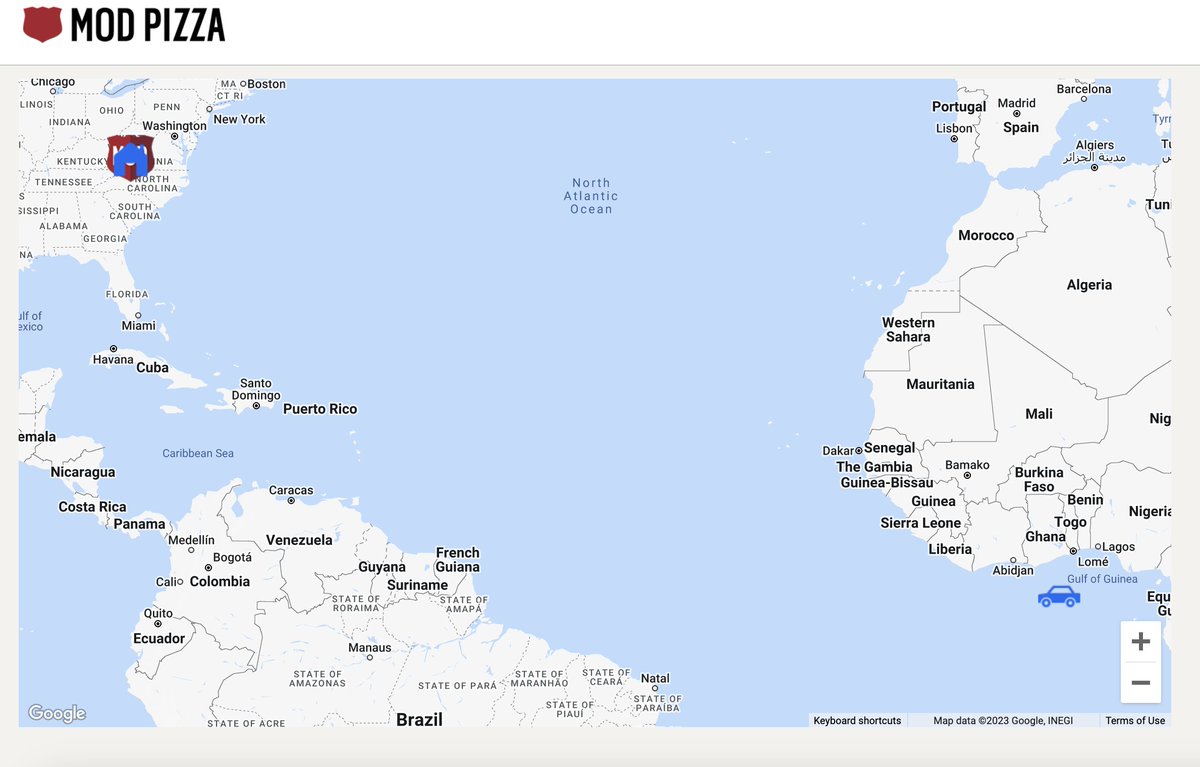Click the Boston city label
Viewport: 1200px width, 767px height.
pyautogui.click(x=266, y=84)
